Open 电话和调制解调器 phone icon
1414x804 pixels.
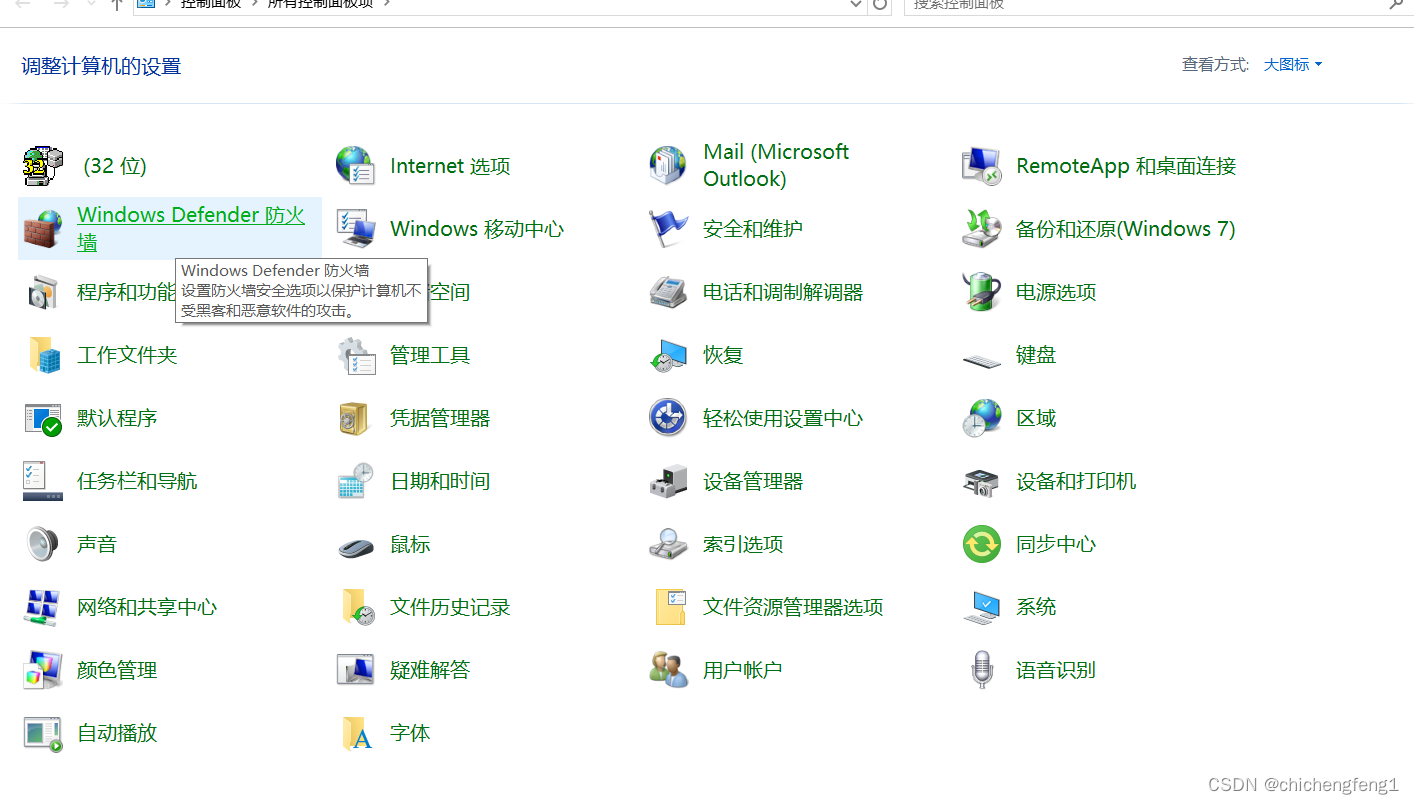668,292
